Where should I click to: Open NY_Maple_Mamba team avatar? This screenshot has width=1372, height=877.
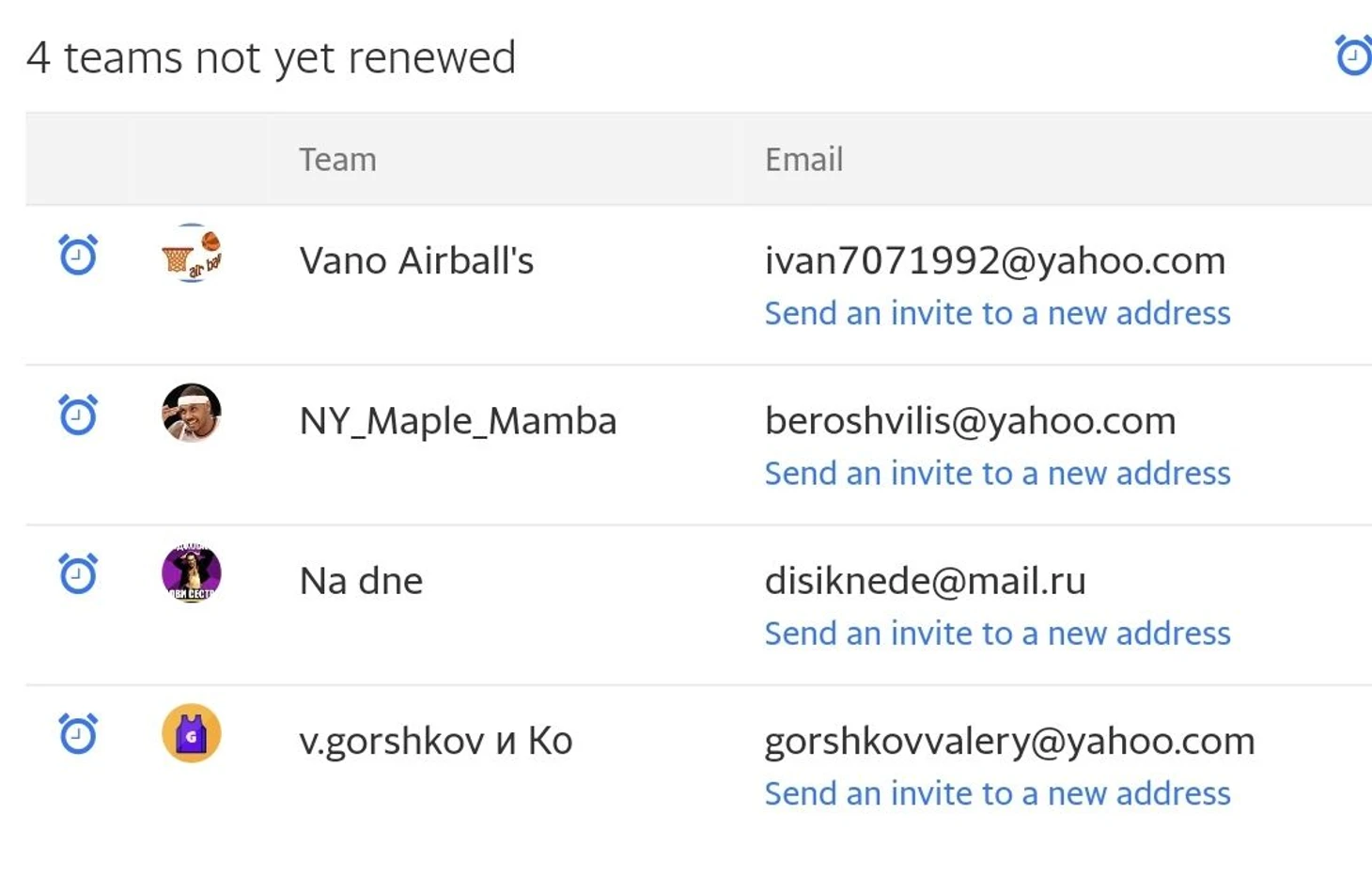[192, 413]
